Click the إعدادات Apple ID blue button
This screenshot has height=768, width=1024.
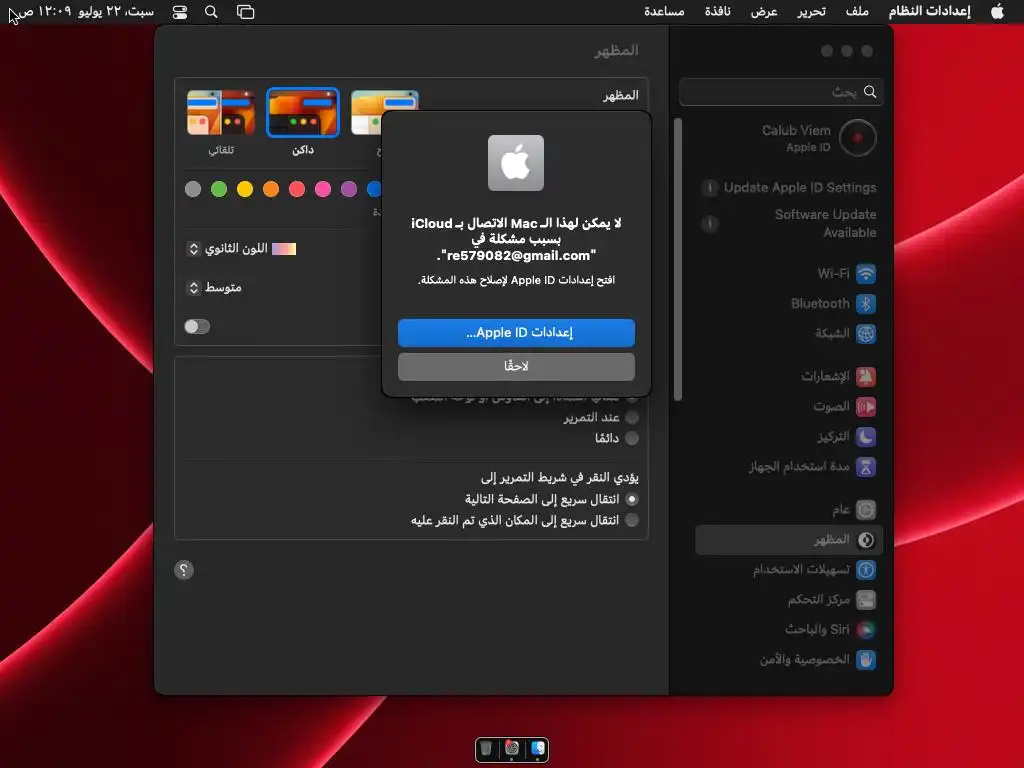pyautogui.click(x=516, y=333)
